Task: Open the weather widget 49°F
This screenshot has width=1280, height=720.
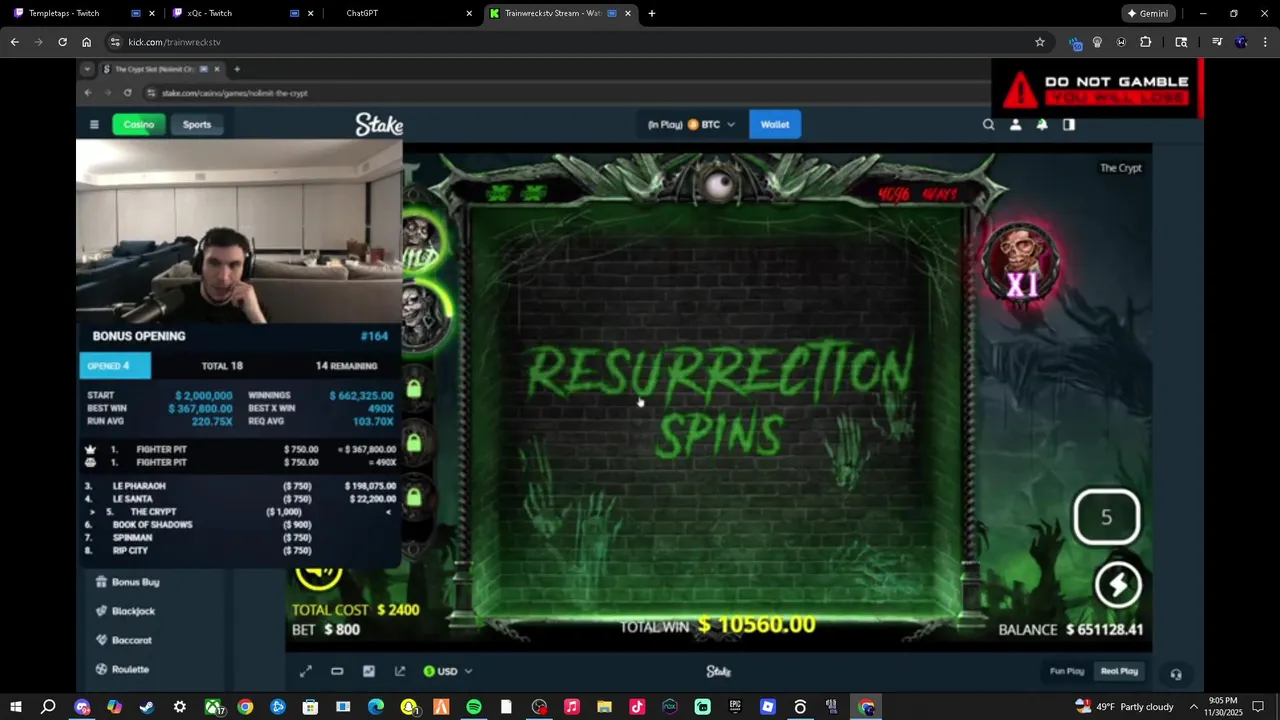Action: pos(1124,707)
